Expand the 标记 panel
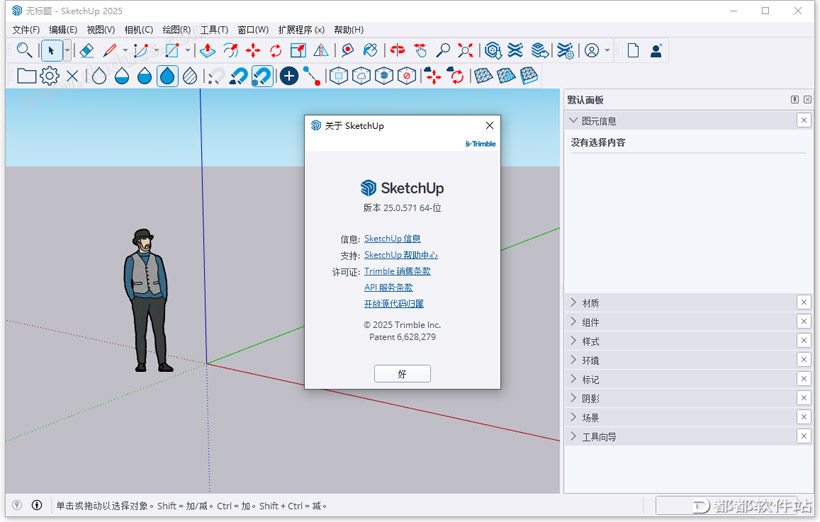Image resolution: width=820 pixels, height=522 pixels. click(574, 379)
